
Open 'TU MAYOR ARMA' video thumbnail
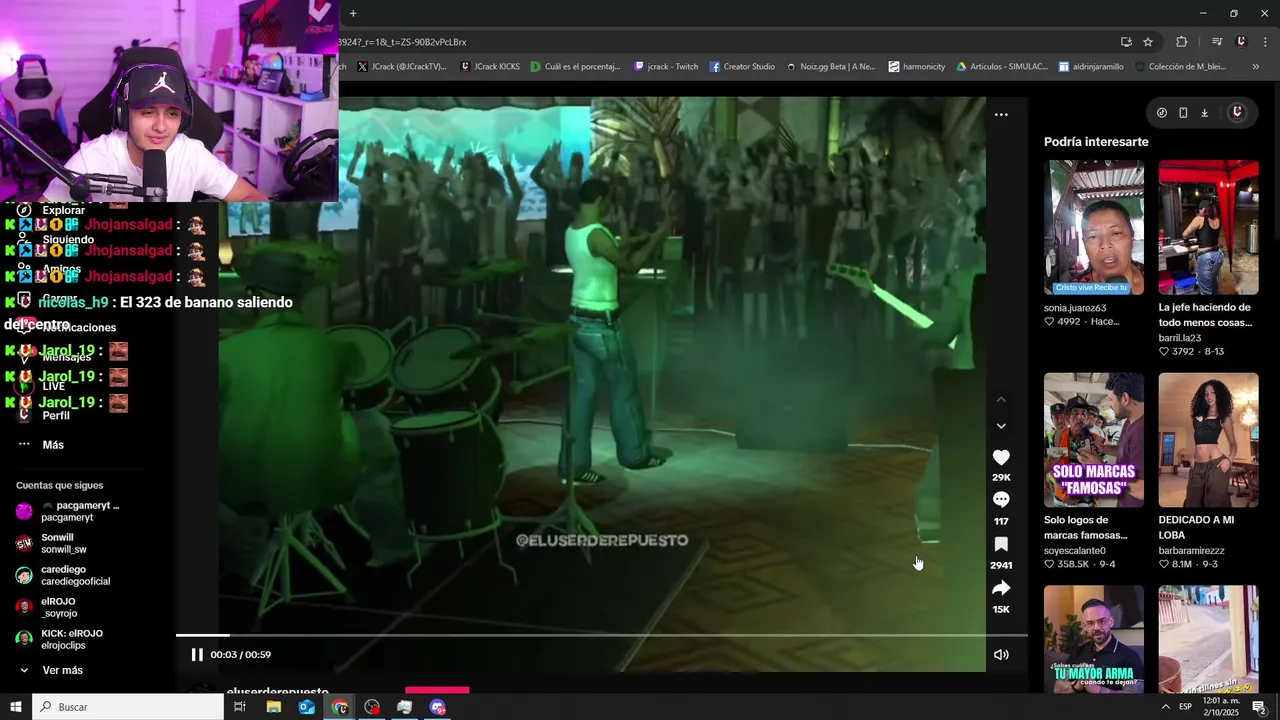point(1094,639)
